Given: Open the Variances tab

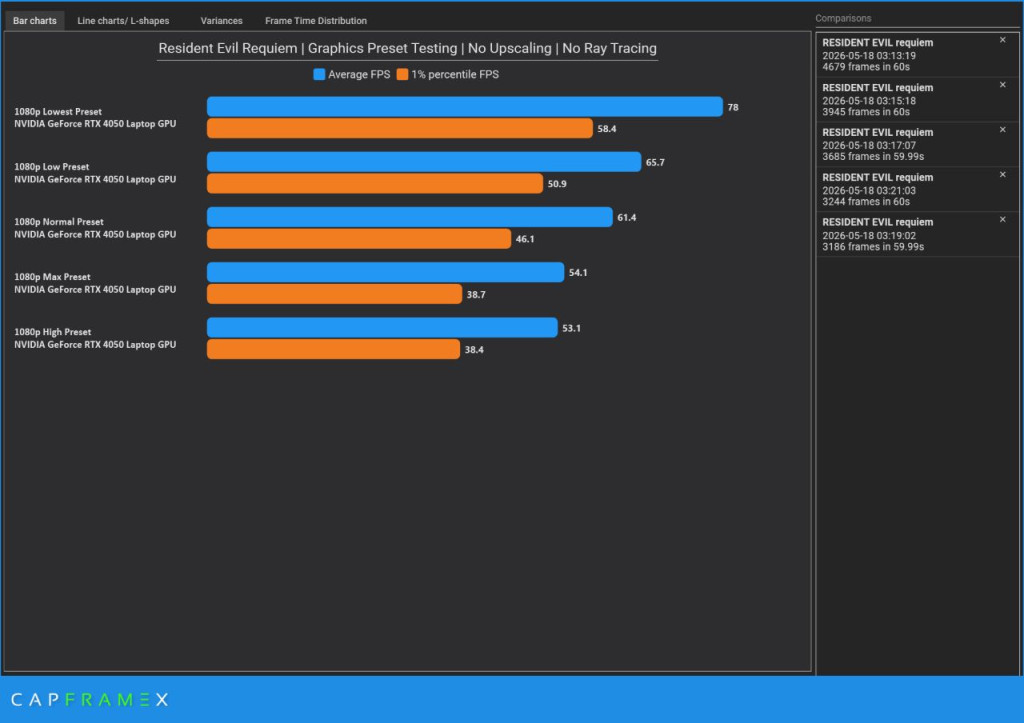Looking at the screenshot, I should 221,21.
